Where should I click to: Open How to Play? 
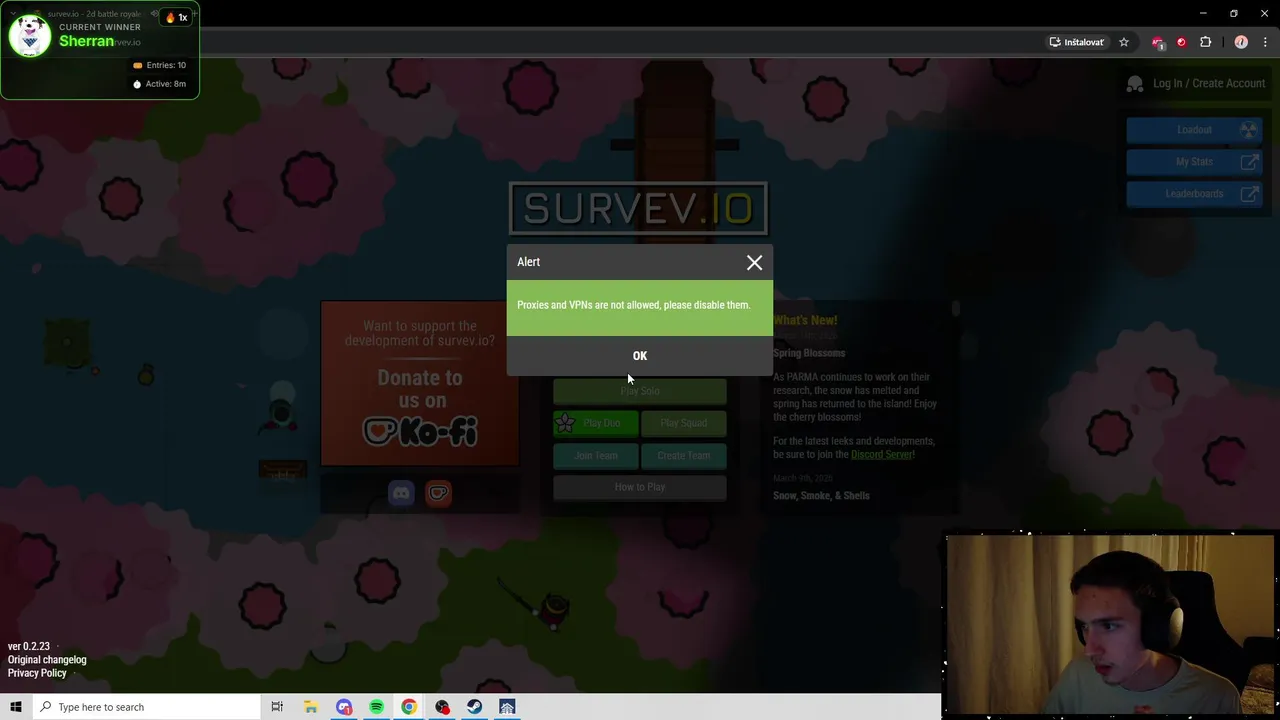(x=640, y=487)
